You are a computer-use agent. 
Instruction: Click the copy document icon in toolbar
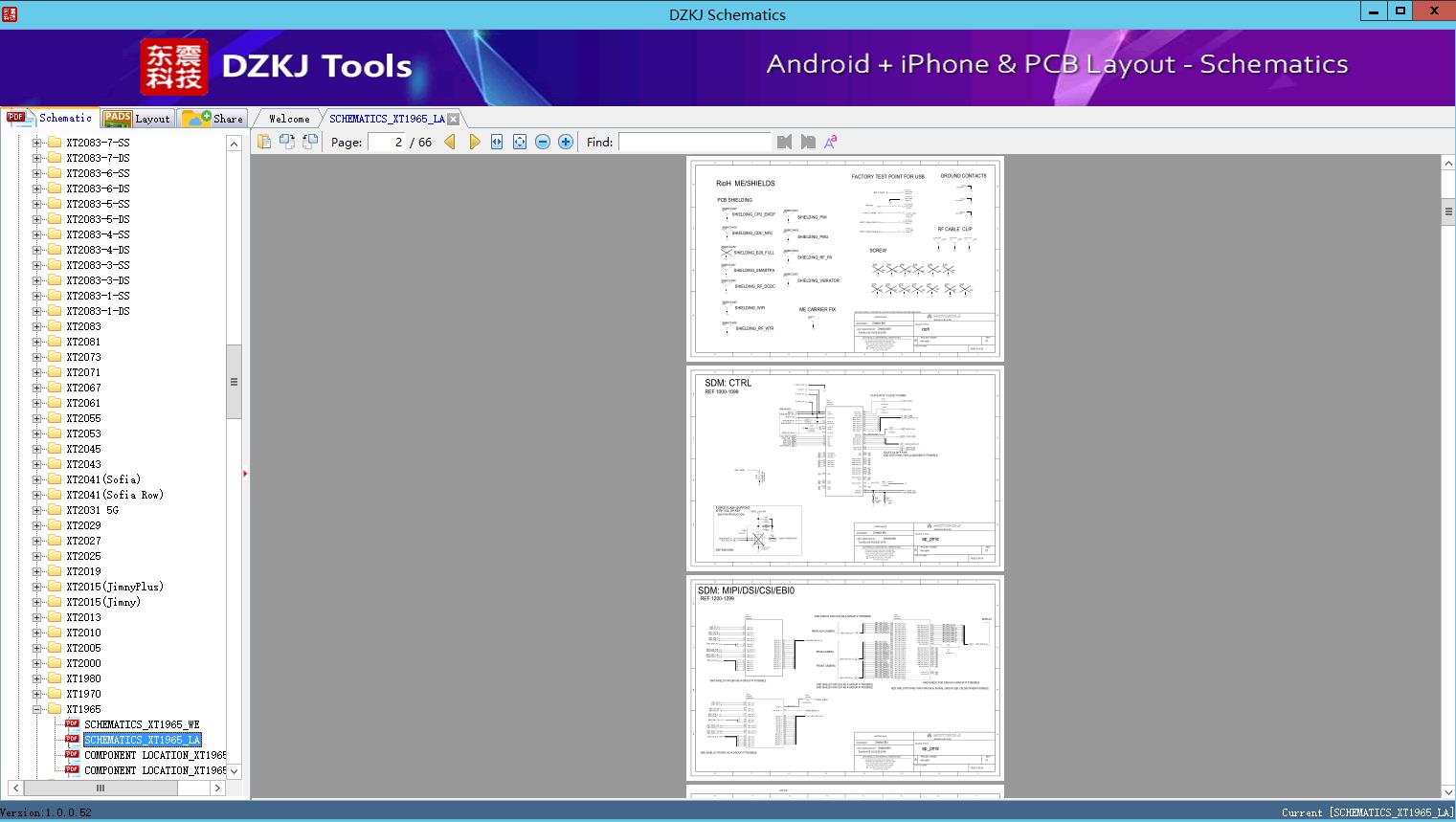(x=264, y=142)
